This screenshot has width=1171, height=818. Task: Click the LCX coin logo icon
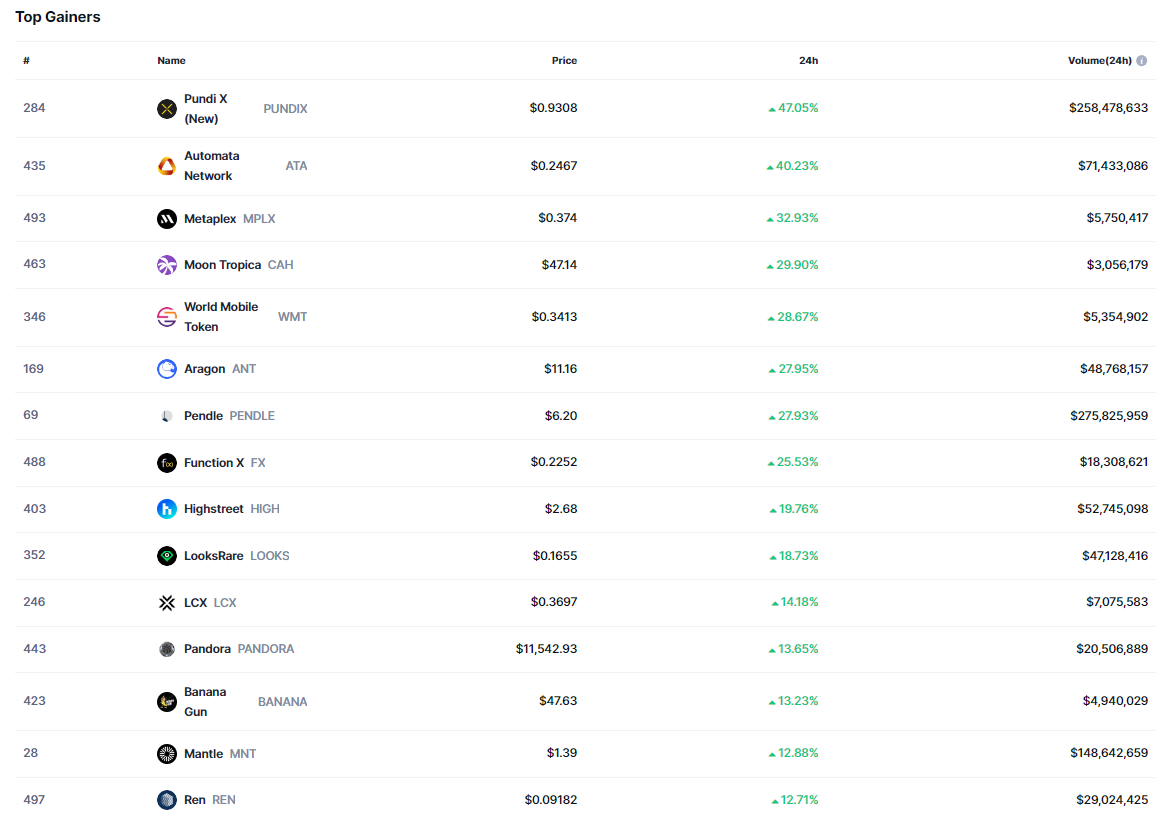167,603
